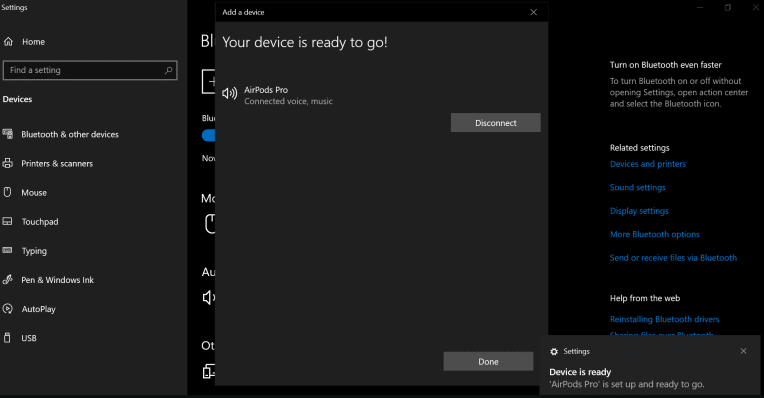
Task: Click the mouse device icon behind the dialog
Action: [210, 224]
